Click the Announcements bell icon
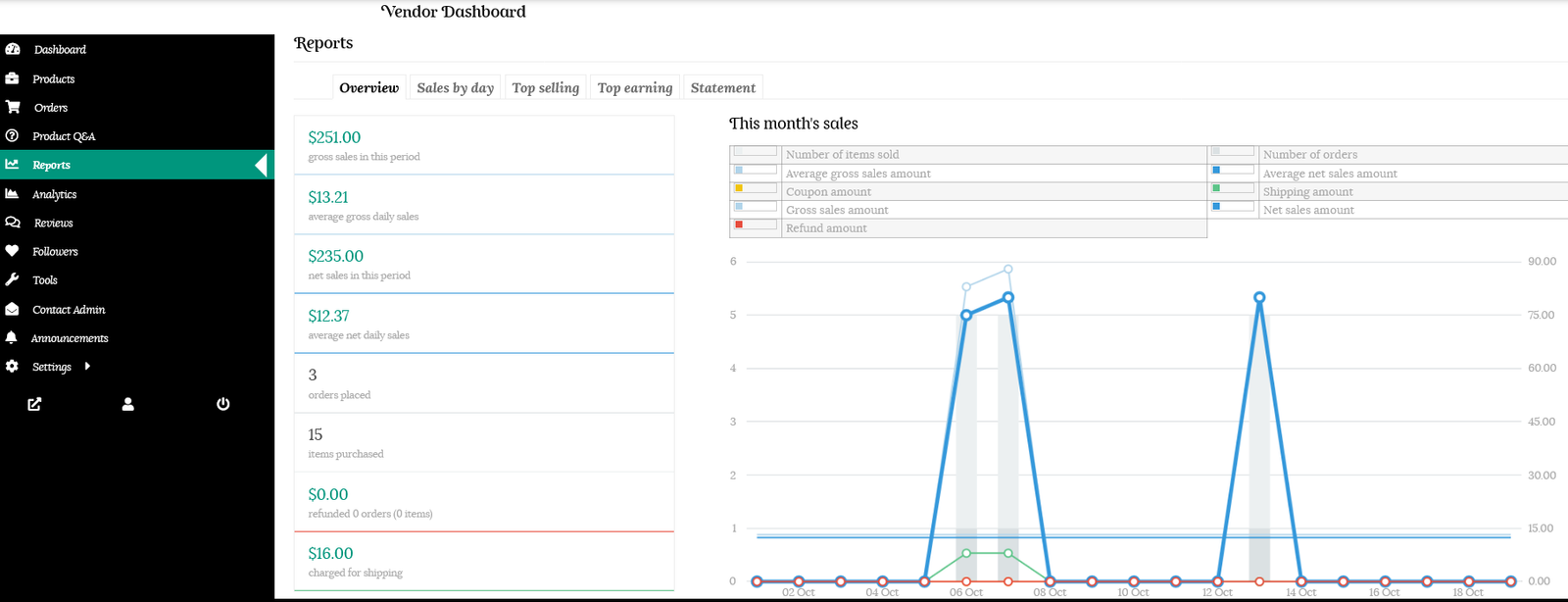The image size is (1568, 602). click(x=12, y=337)
